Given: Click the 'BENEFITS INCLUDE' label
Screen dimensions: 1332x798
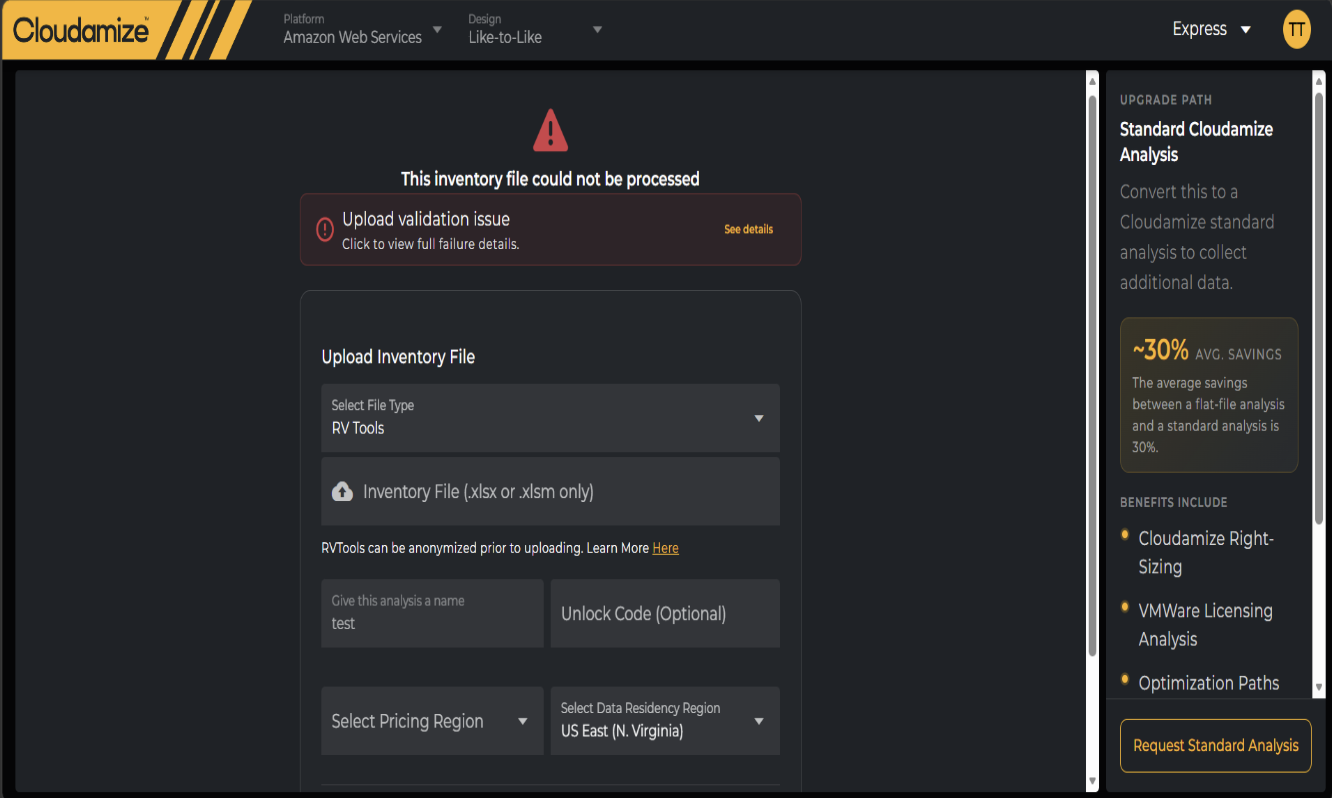Looking at the screenshot, I should tap(1174, 502).
